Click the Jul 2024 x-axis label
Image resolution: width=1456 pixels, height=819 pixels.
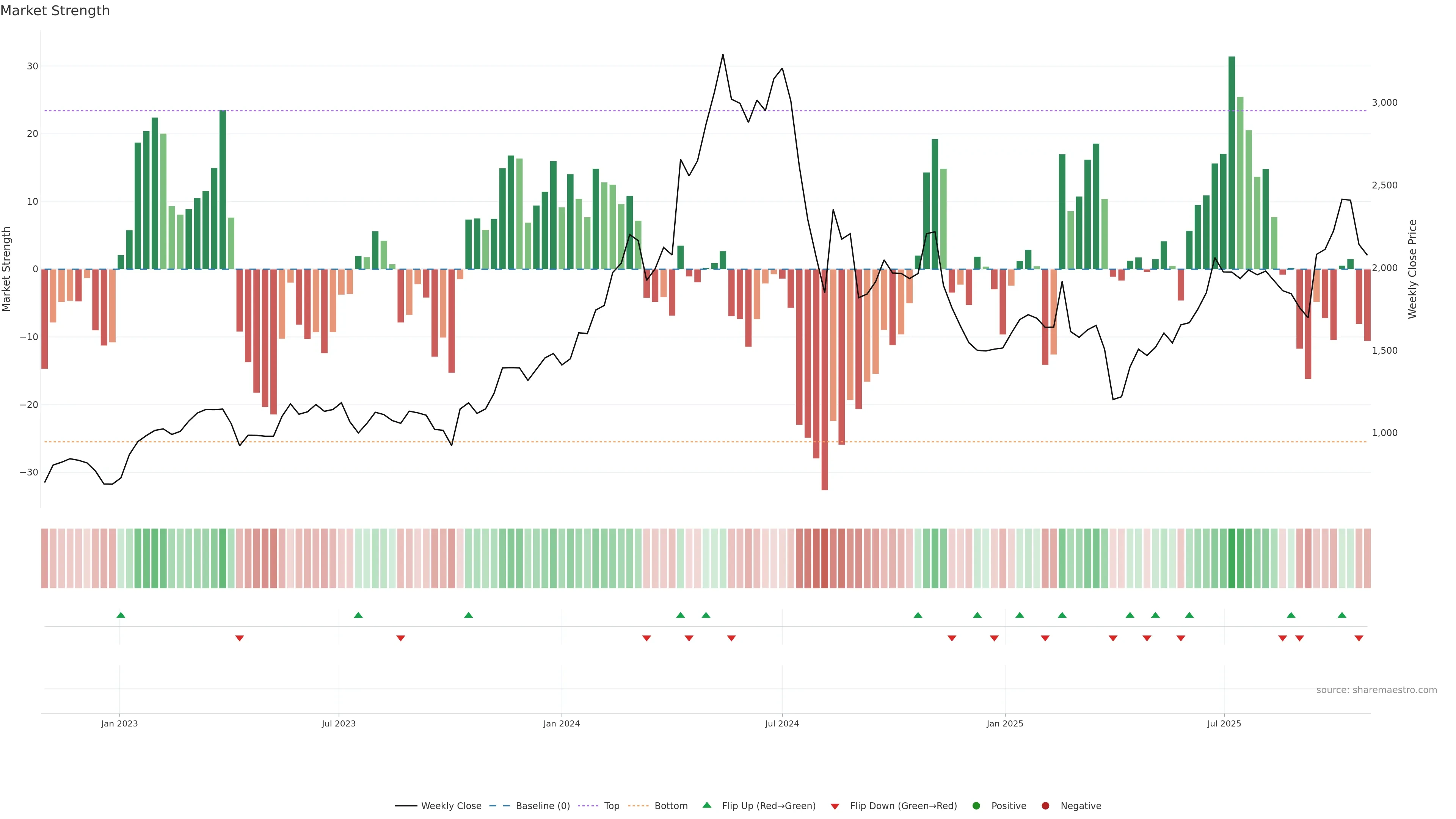(782, 723)
